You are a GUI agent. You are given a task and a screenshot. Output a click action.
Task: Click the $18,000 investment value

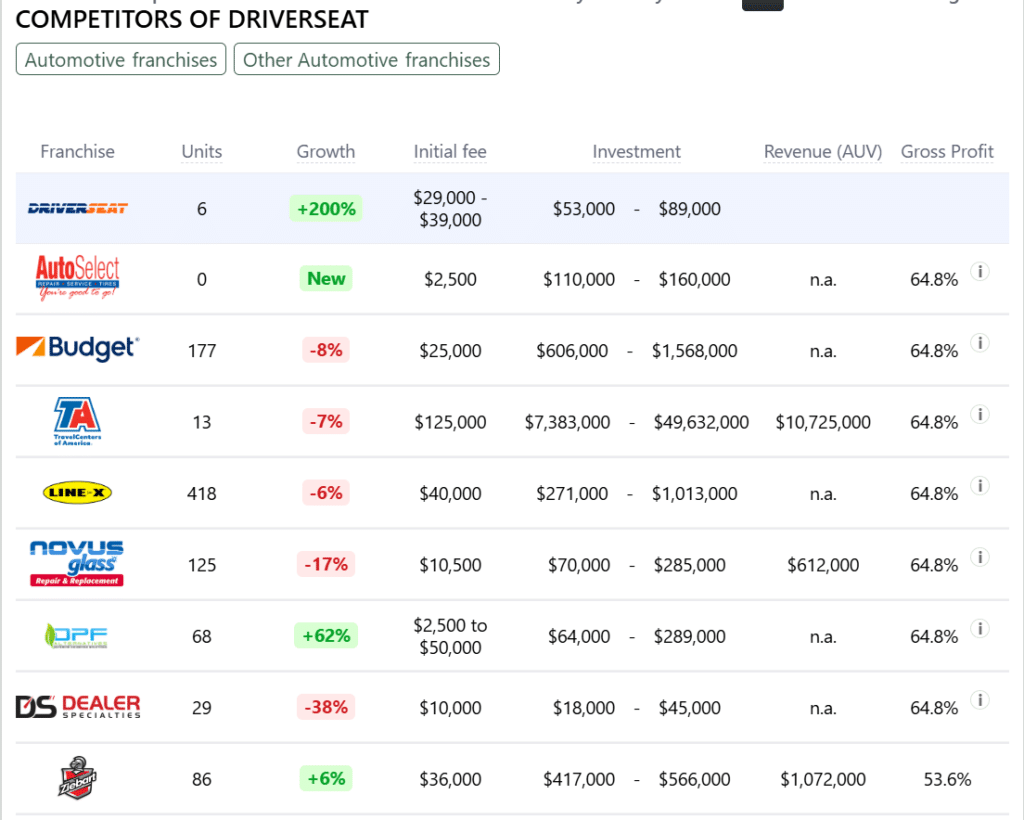point(584,708)
